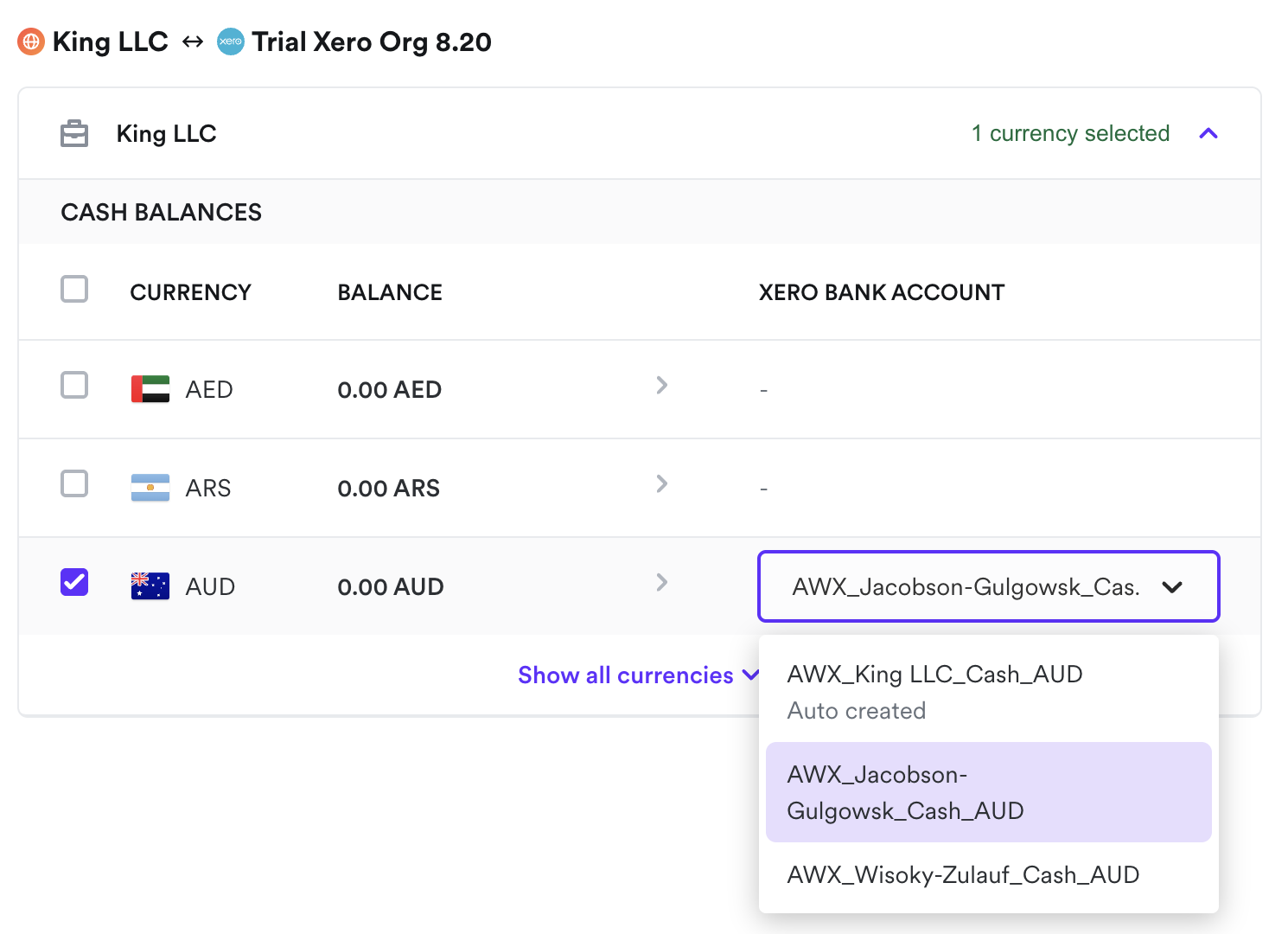The image size is (1288, 934).
Task: Check the ARS currency checkbox
Action: [74, 483]
